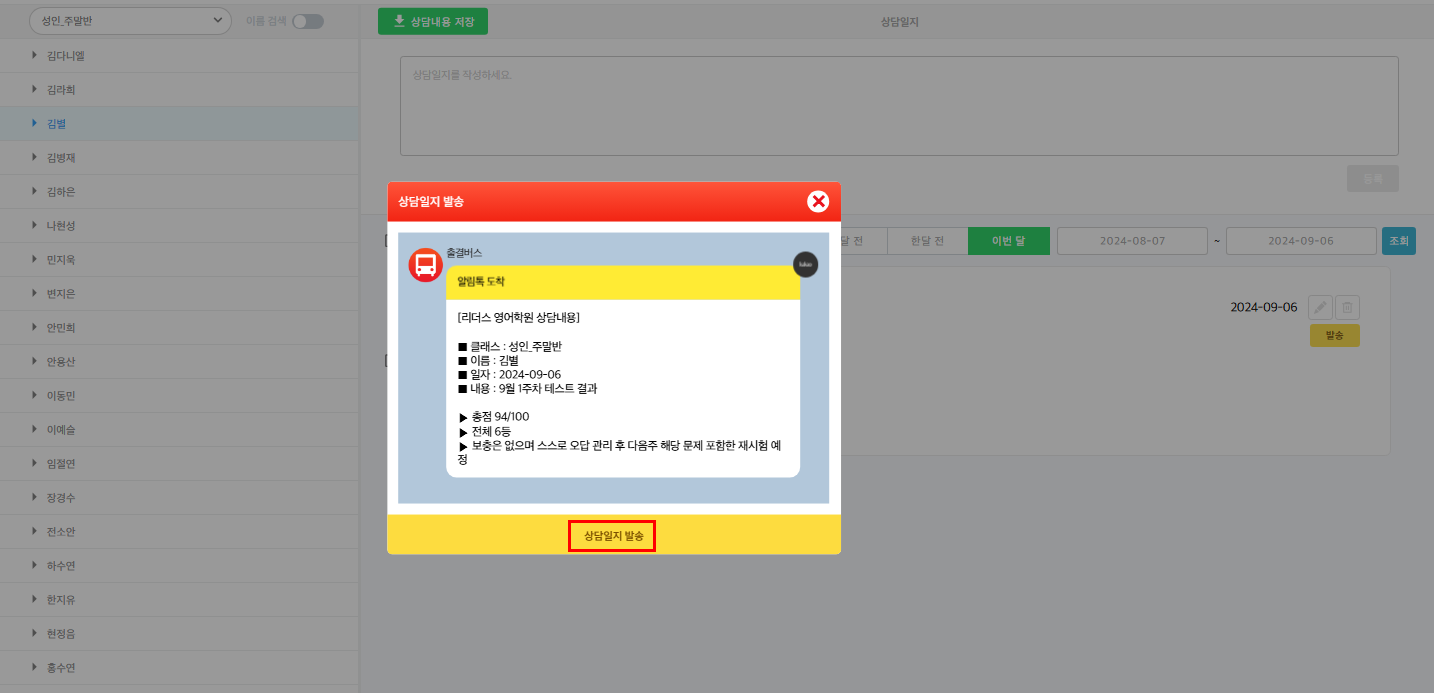Click the yellow 발송 button
Image resolution: width=1434 pixels, height=693 pixels.
pos(1334,336)
